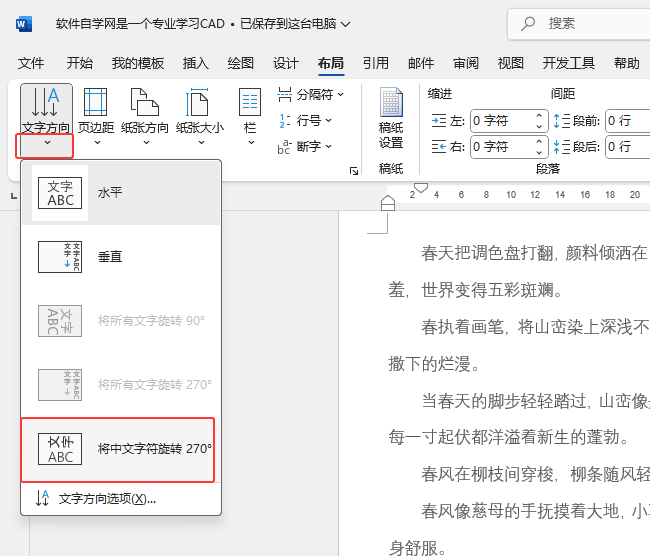Click the Layout (布局) tab
Screen dimensions: 650x556
pos(331,63)
